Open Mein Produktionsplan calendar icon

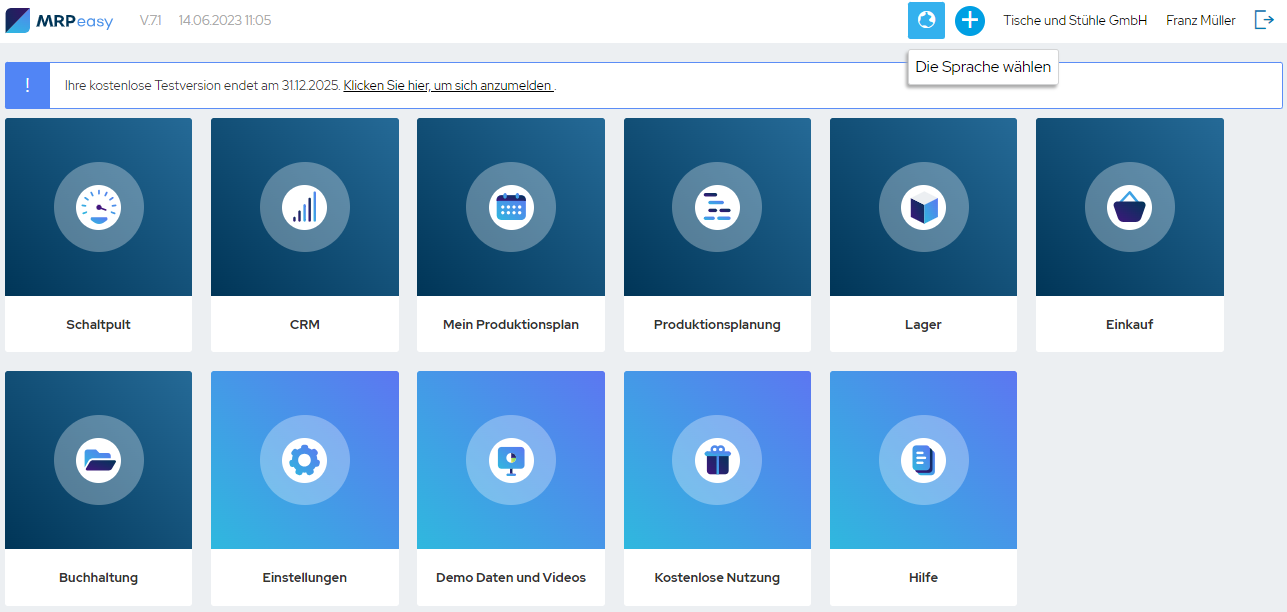point(511,207)
